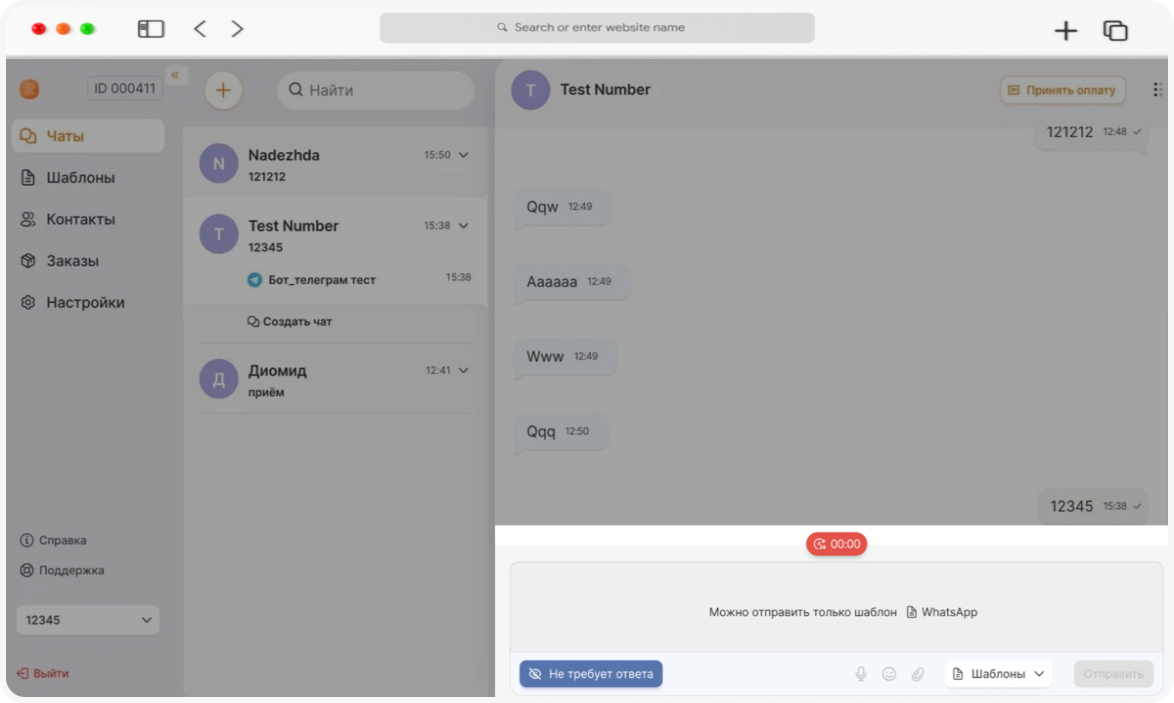This screenshot has width=1174, height=703.
Task: Toggle the 'Не требует ответа' button
Action: pyautogui.click(x=591, y=674)
